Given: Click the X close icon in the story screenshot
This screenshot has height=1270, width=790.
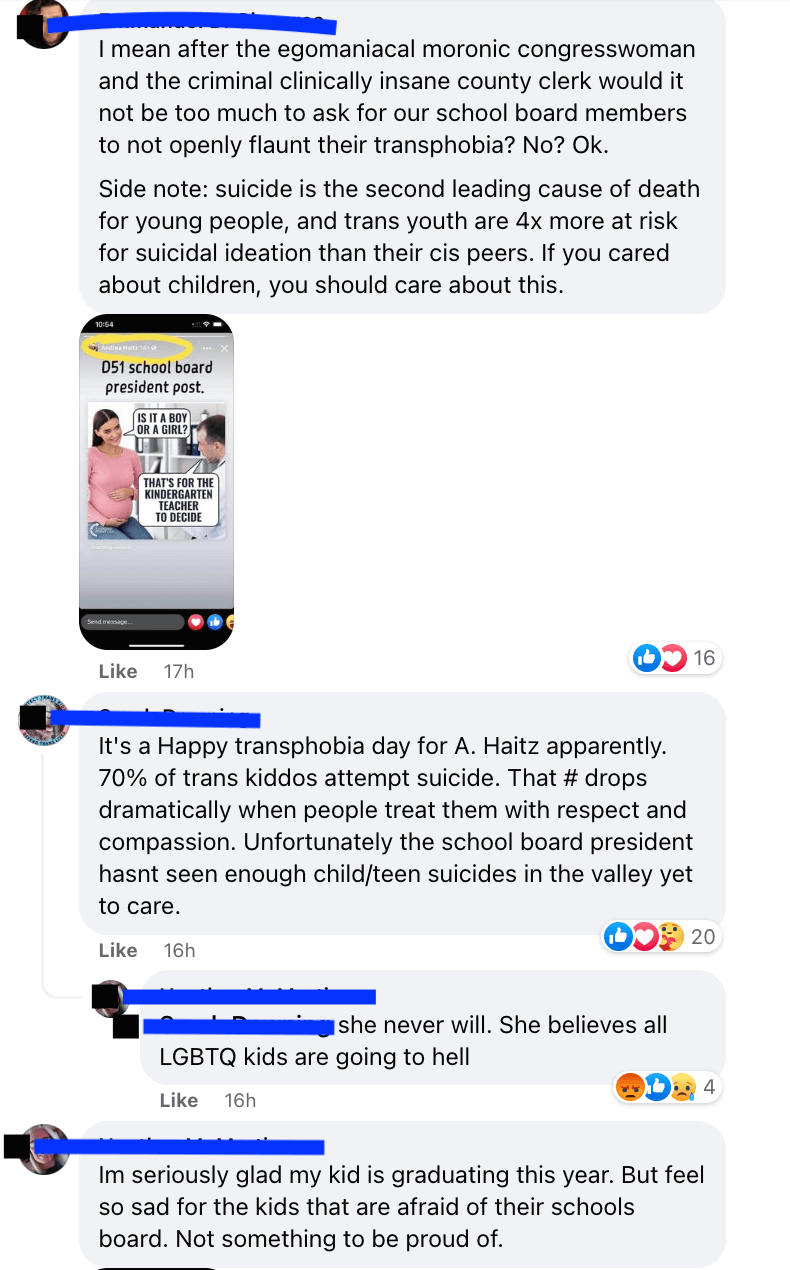Looking at the screenshot, I should pos(224,348).
